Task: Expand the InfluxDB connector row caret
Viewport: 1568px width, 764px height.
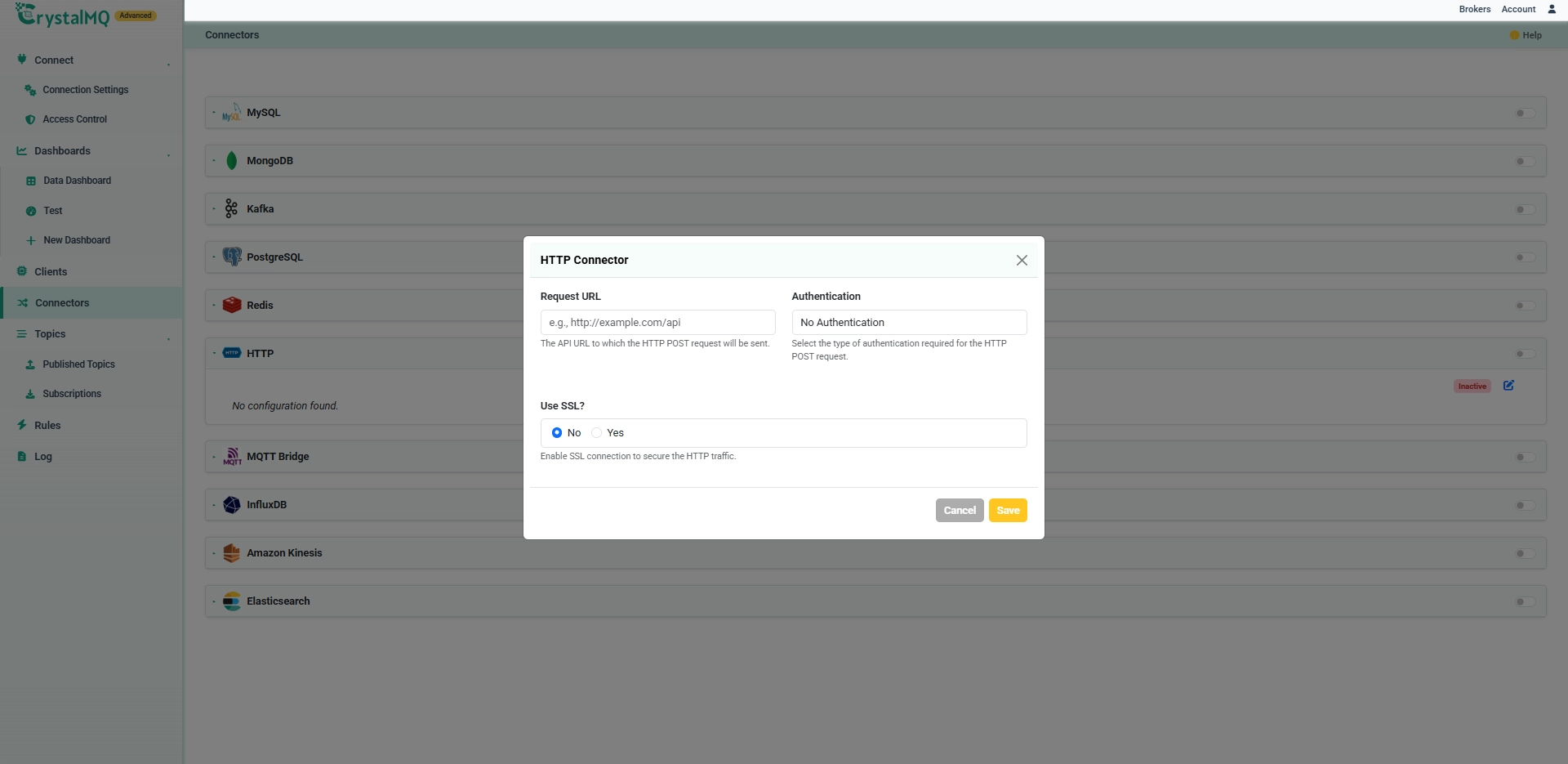Action: point(214,505)
